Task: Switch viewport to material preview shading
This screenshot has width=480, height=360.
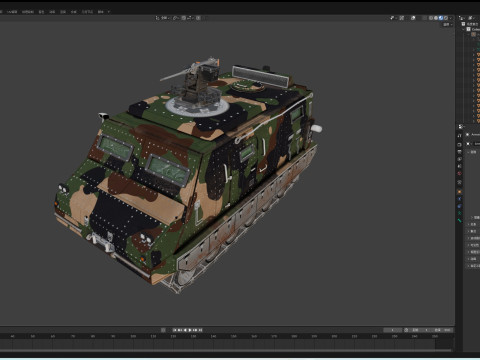Action: (441, 18)
